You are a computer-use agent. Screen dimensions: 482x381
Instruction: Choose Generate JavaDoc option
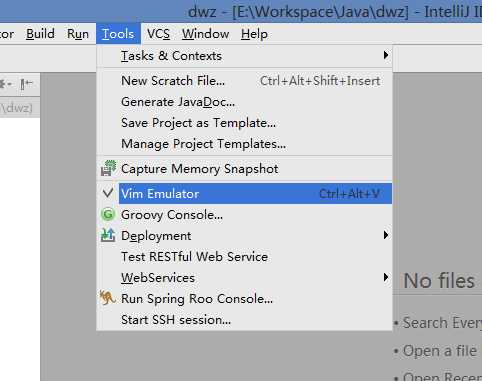click(x=244, y=102)
